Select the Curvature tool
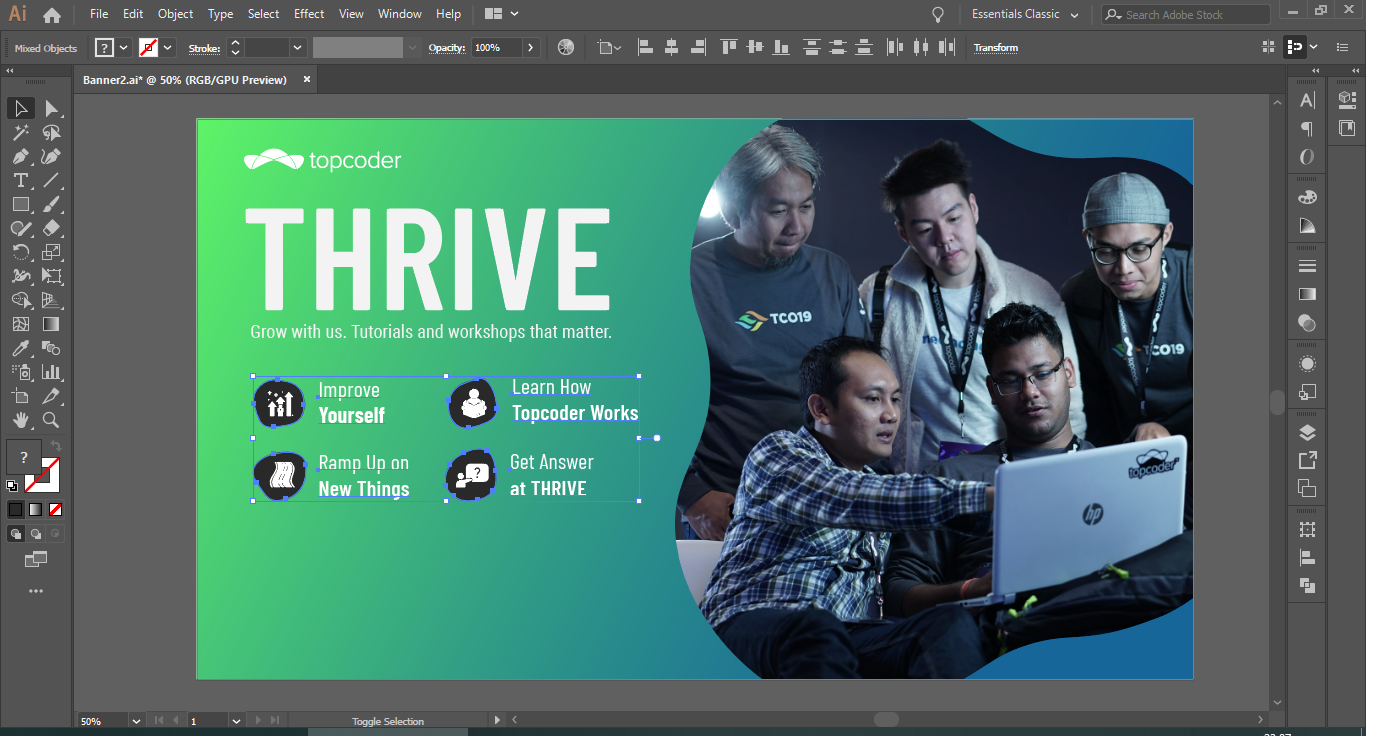Screen dimensions: 1374x736 pos(52,156)
